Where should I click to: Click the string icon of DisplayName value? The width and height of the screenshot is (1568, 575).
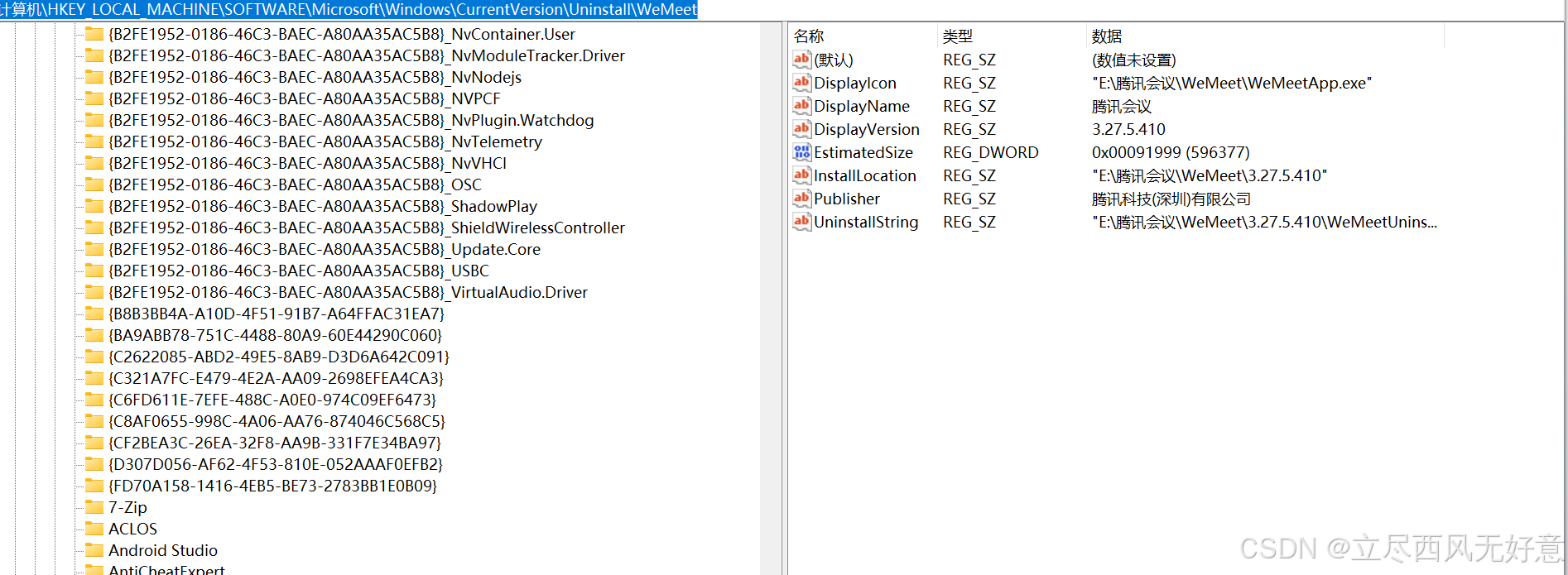pos(801,106)
